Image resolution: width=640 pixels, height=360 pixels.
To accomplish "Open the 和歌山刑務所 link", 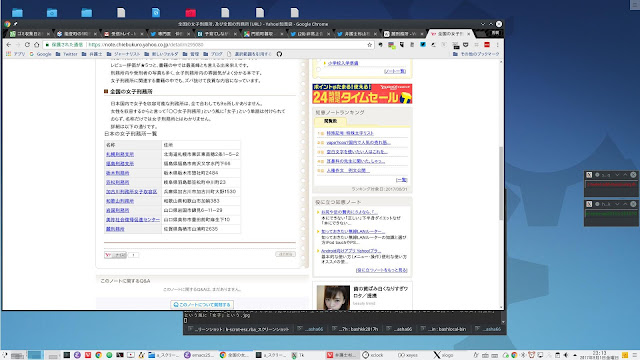I will coord(120,201).
